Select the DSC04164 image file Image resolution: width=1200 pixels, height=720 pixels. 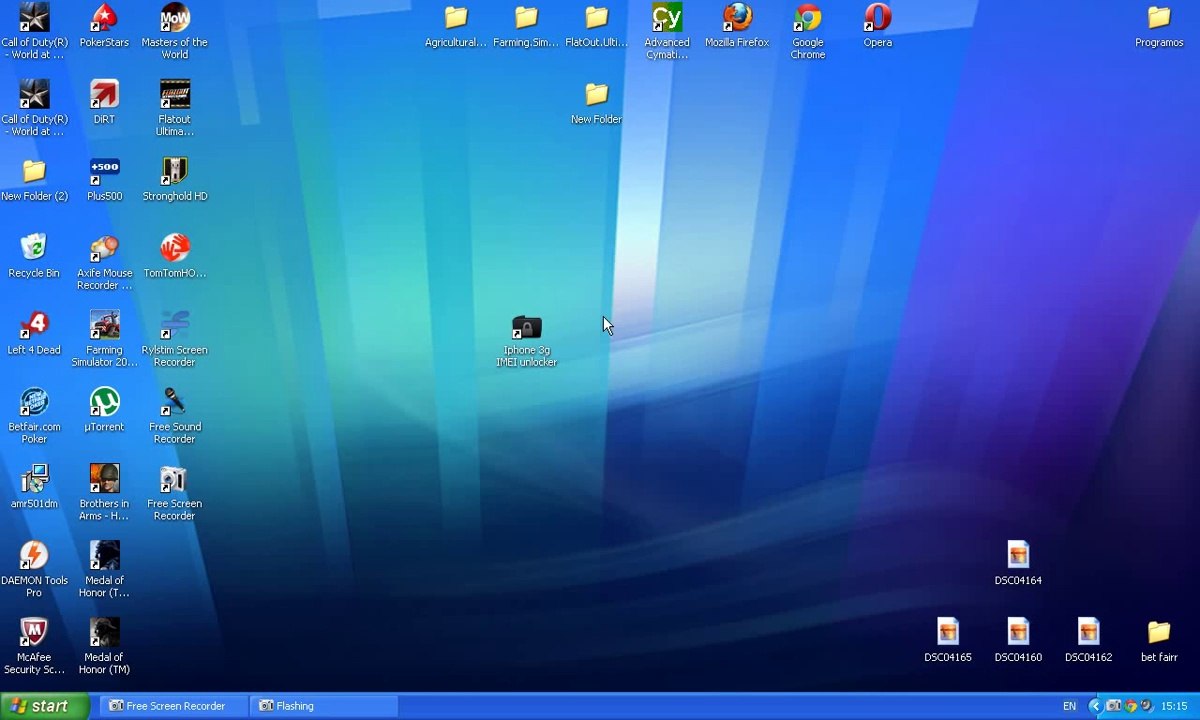[x=1018, y=556]
